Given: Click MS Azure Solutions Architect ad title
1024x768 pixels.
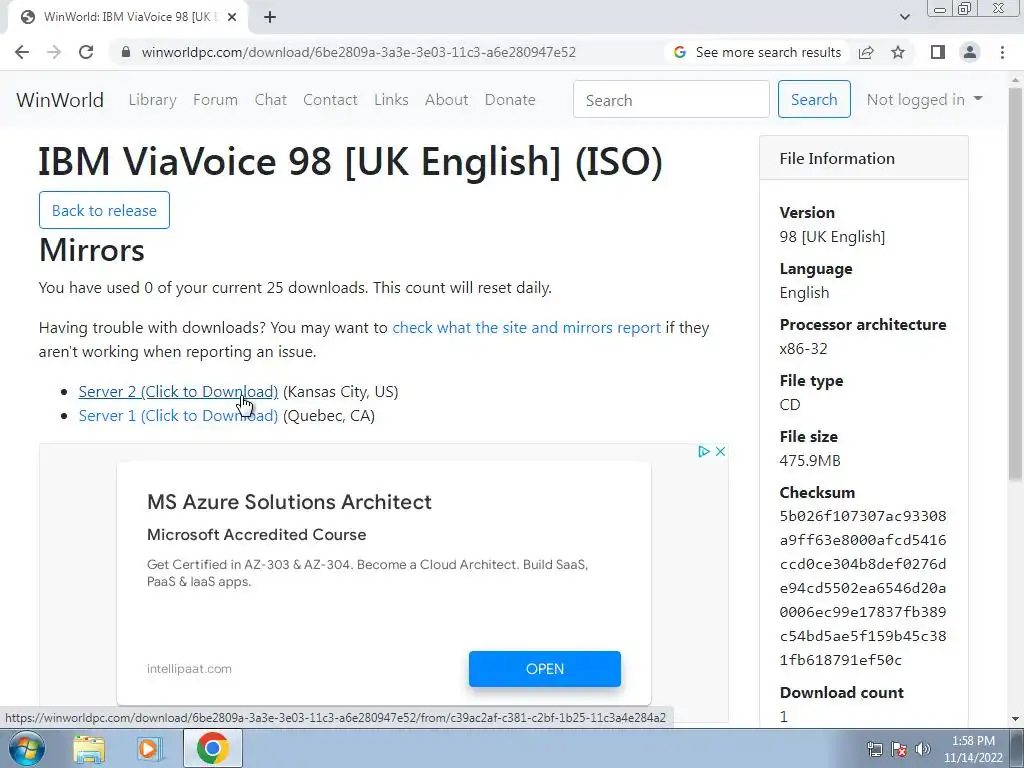Looking at the screenshot, I should point(289,502).
